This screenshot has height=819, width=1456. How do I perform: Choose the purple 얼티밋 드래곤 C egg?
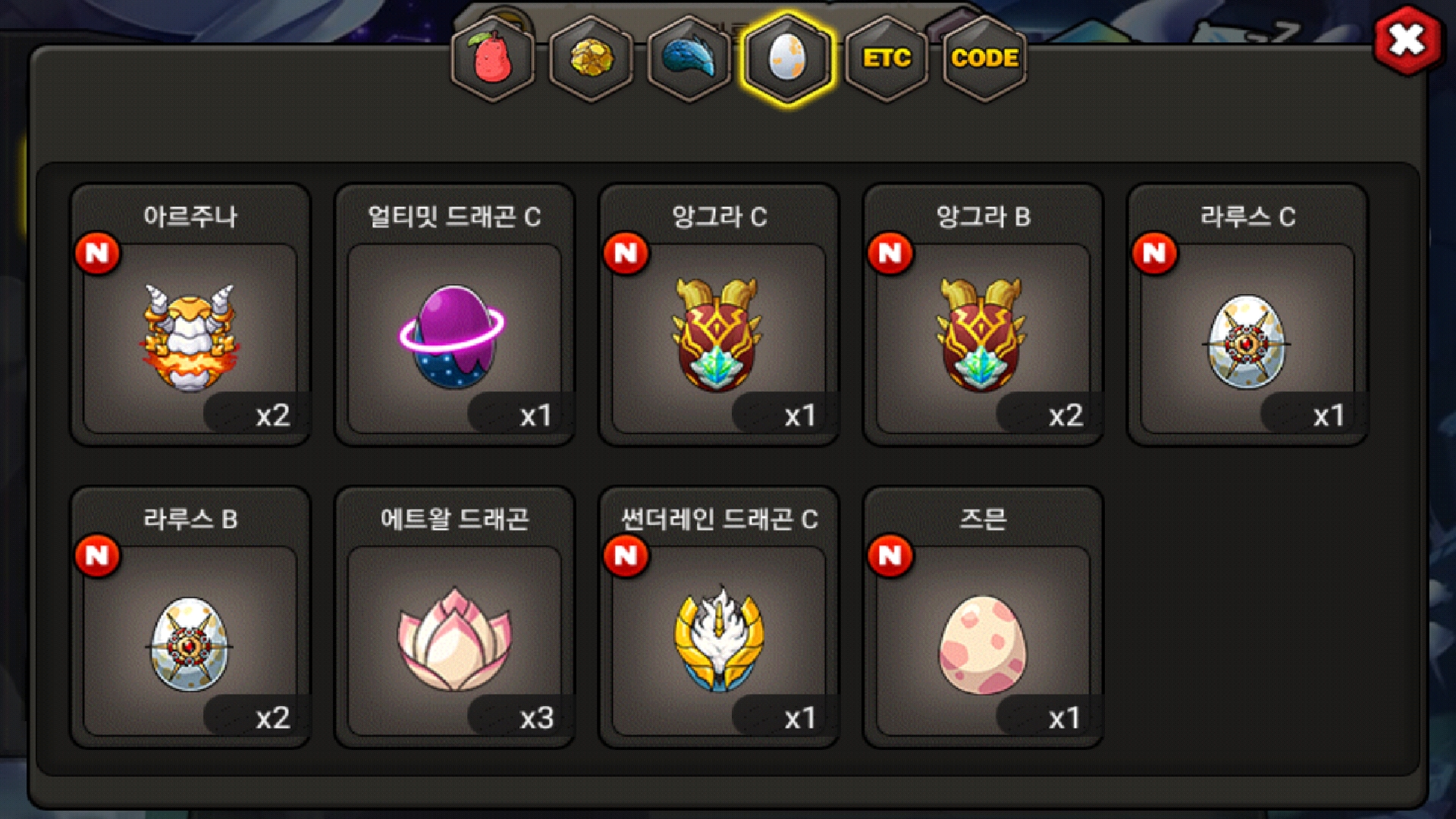tap(454, 315)
